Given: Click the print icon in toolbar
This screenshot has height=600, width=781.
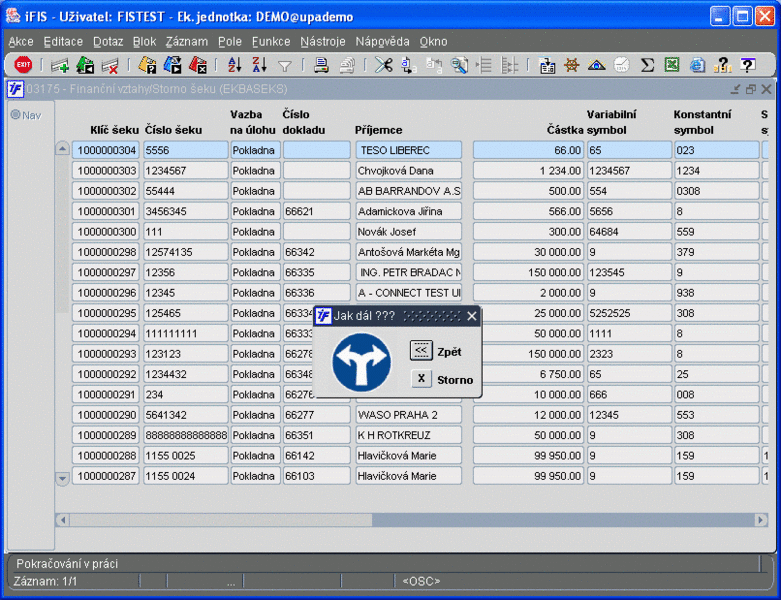Looking at the screenshot, I should pos(321,66).
